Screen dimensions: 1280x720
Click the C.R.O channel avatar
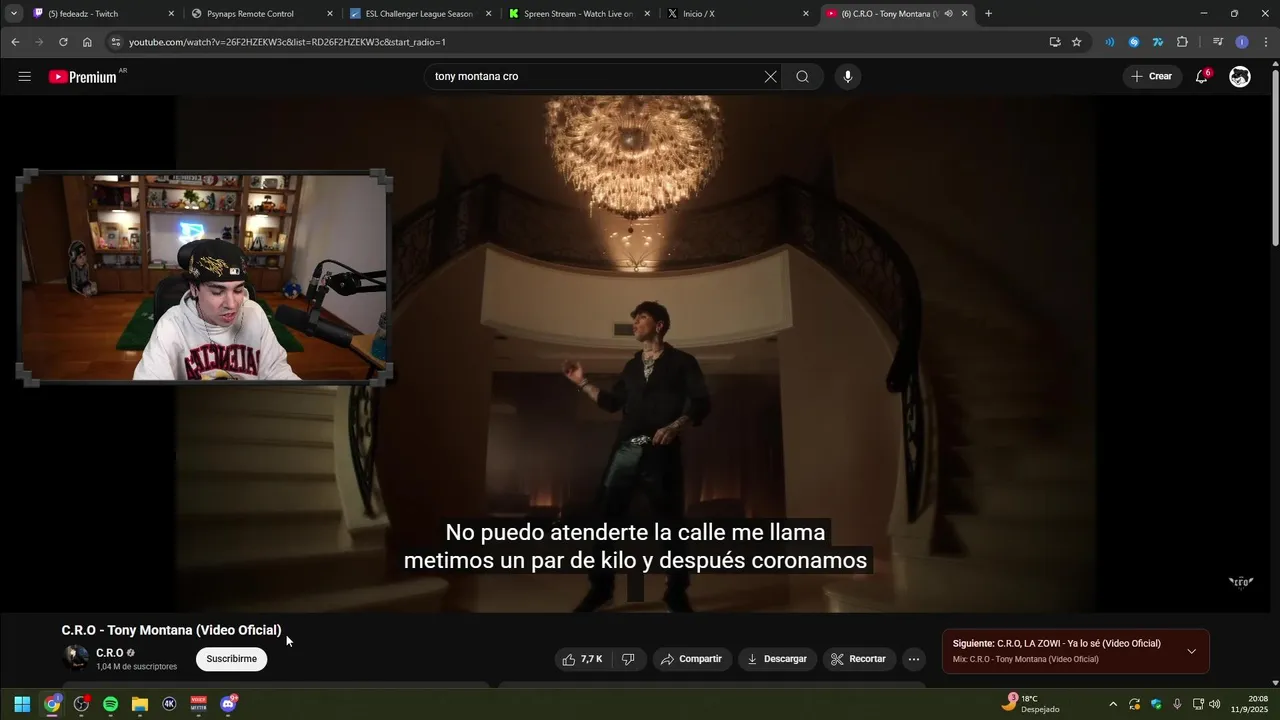pyautogui.click(x=75, y=658)
